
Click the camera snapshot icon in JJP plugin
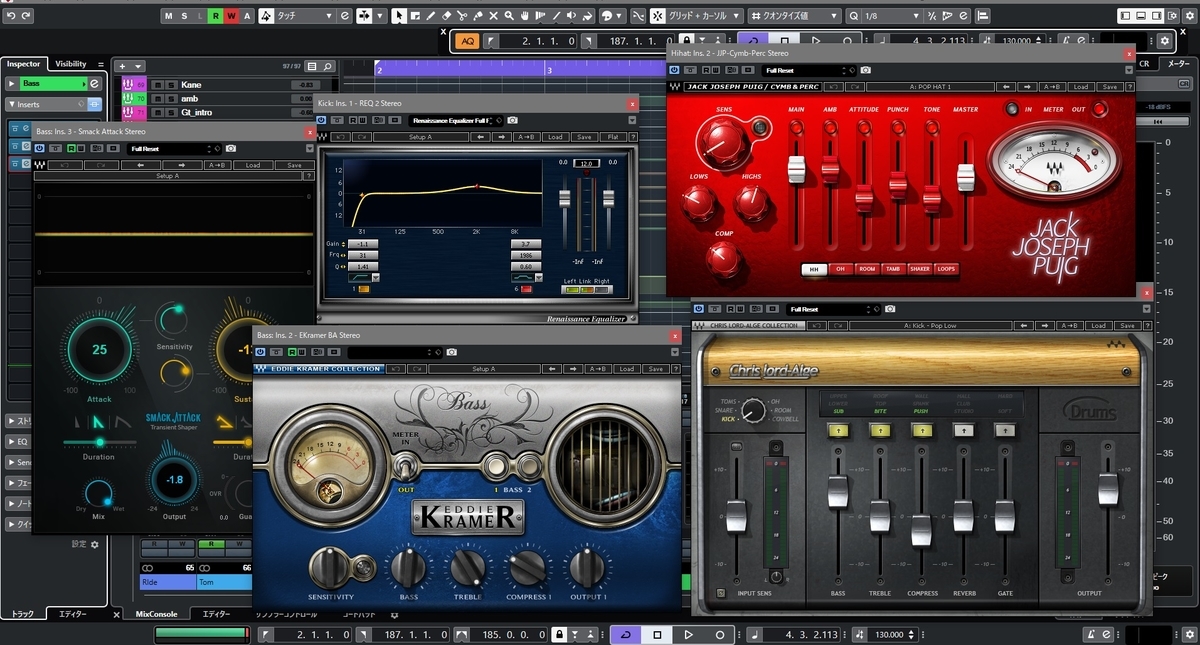click(865, 70)
